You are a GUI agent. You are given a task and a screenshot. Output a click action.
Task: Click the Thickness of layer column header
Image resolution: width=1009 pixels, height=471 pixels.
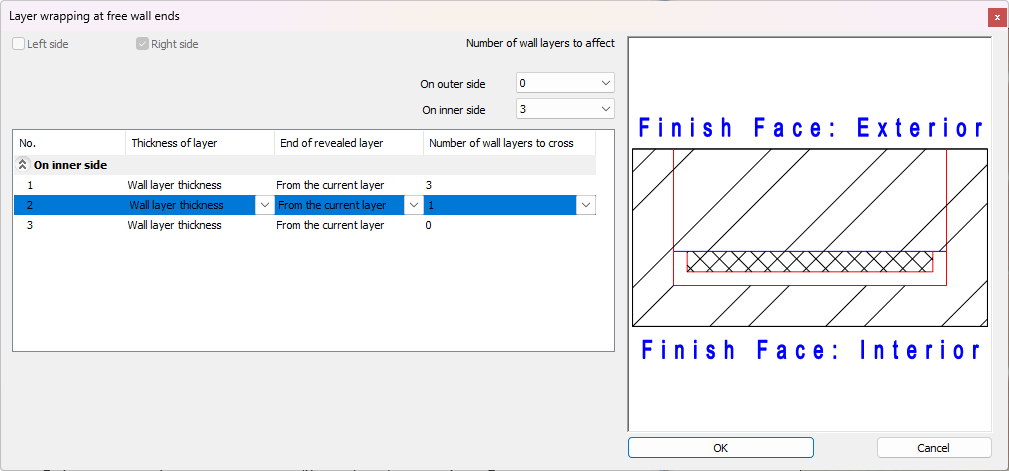(x=200, y=143)
